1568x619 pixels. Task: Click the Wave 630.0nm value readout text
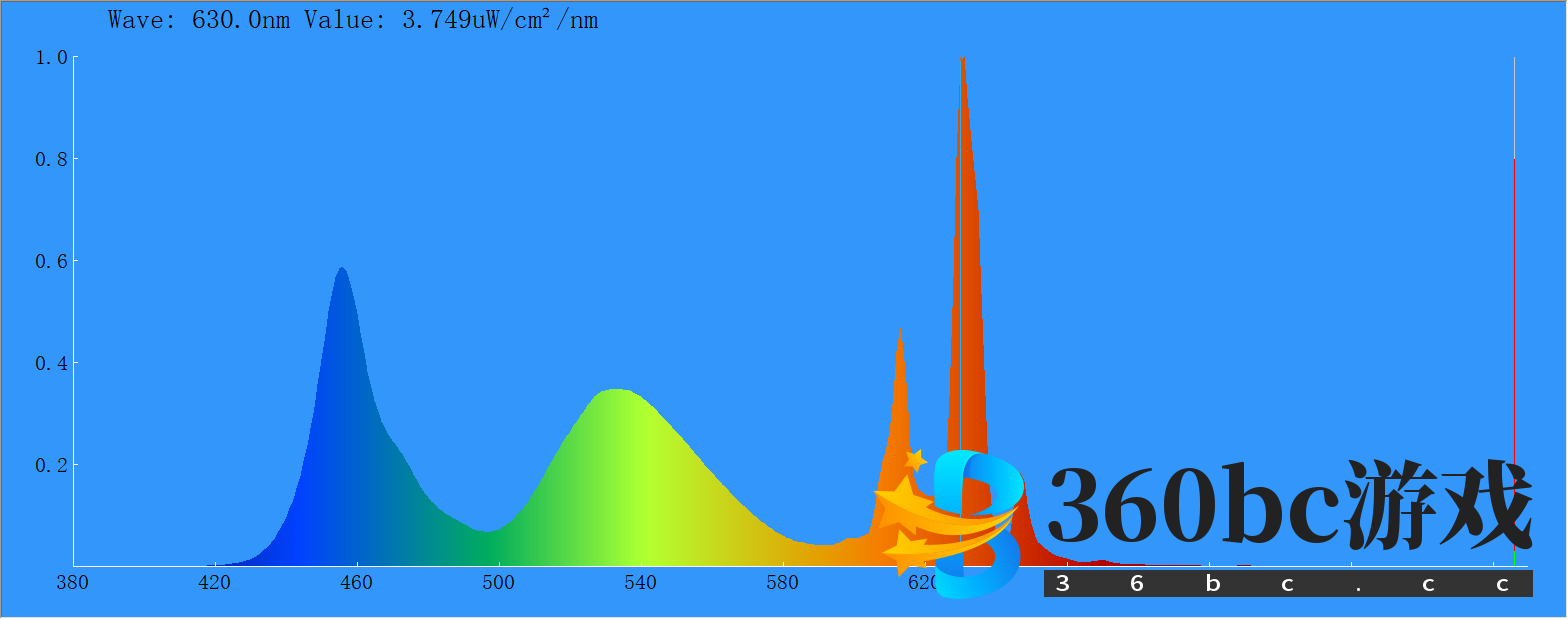pos(353,20)
